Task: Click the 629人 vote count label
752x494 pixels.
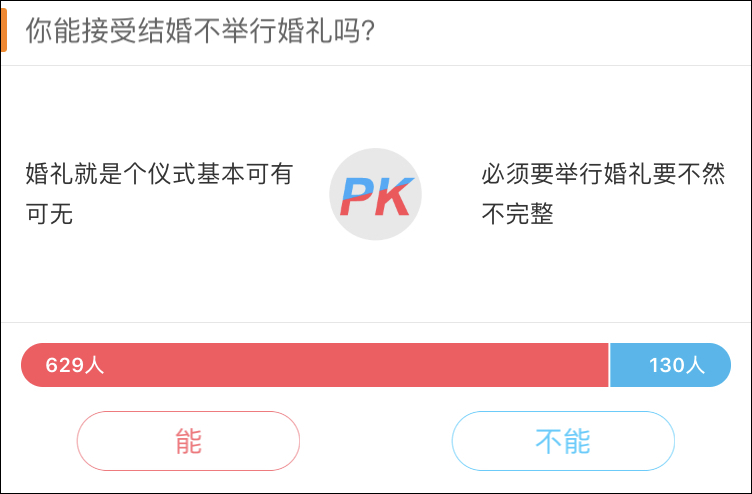Action: tap(75, 365)
